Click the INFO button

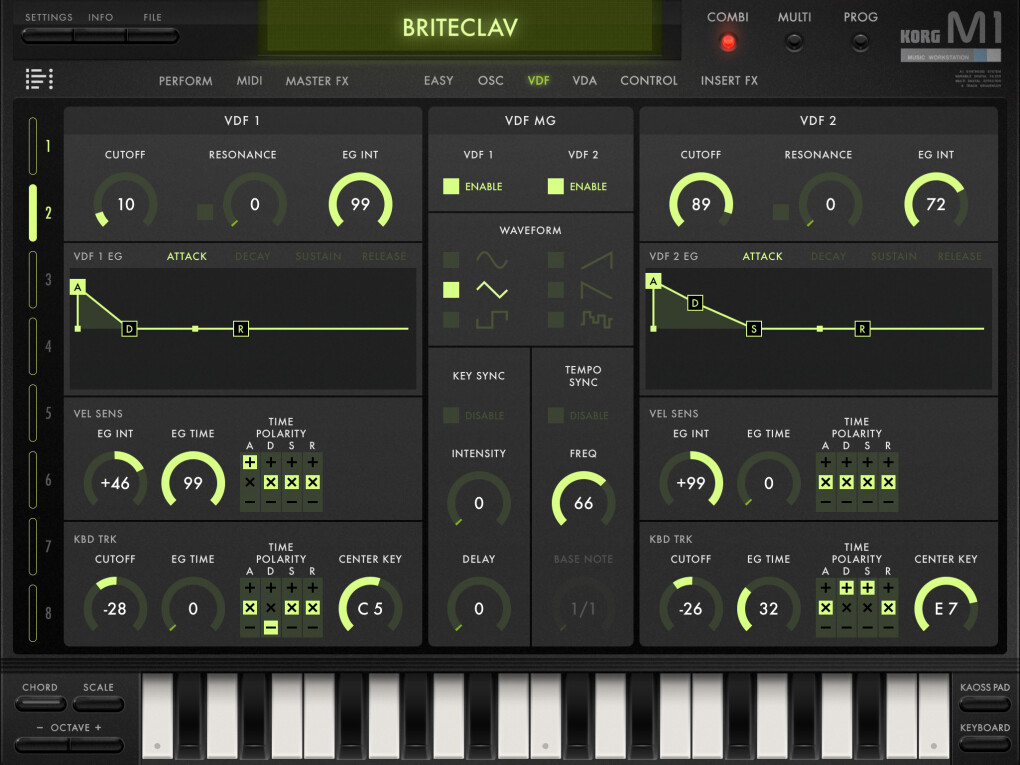click(100, 36)
